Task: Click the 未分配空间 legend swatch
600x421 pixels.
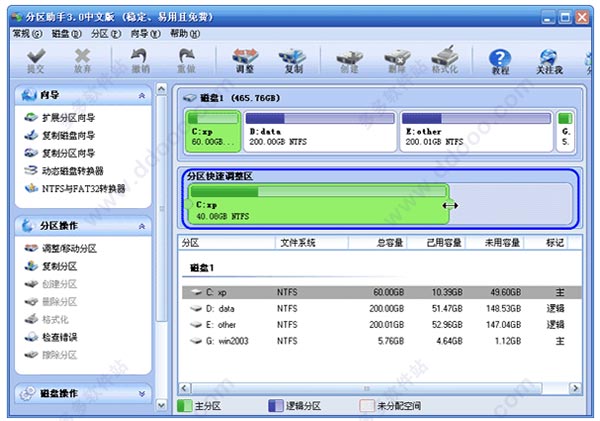Action: click(367, 406)
